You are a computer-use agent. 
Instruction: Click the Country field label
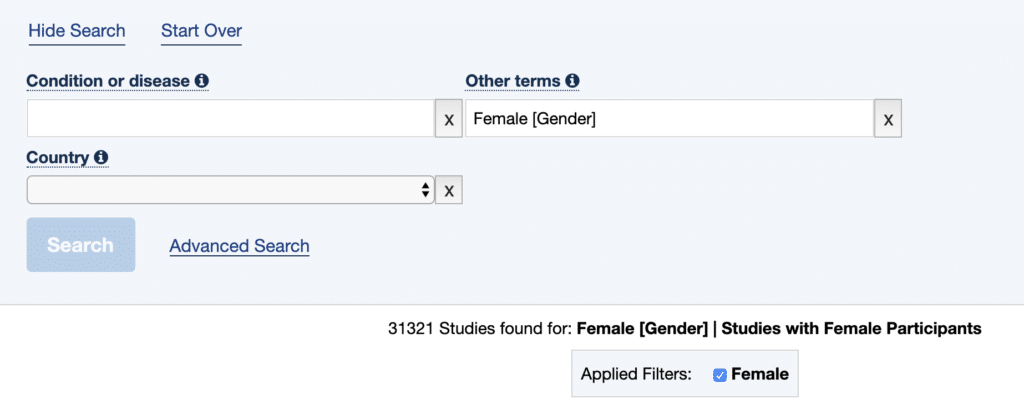57,157
